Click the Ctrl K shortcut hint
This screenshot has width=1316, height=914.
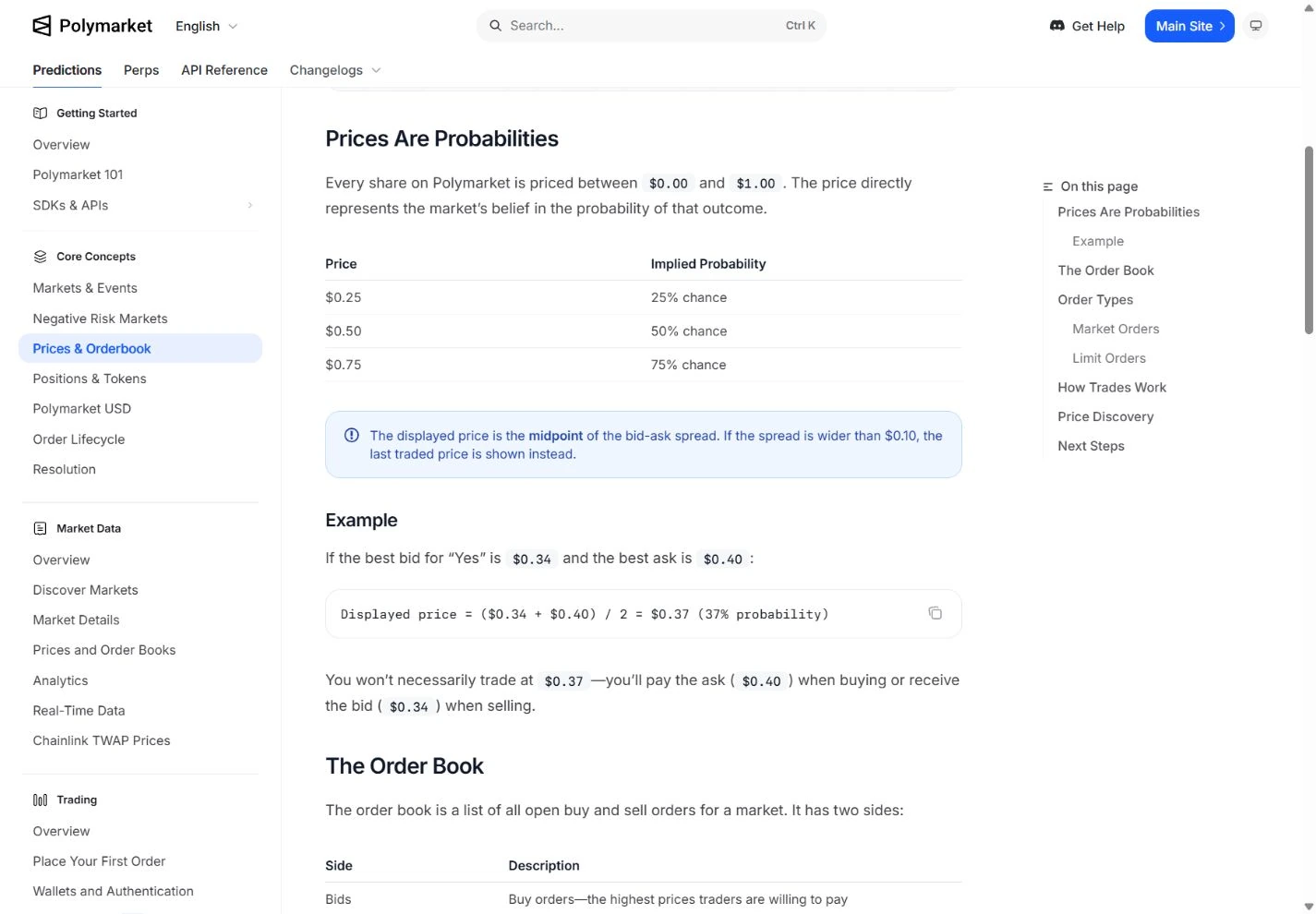tap(801, 26)
